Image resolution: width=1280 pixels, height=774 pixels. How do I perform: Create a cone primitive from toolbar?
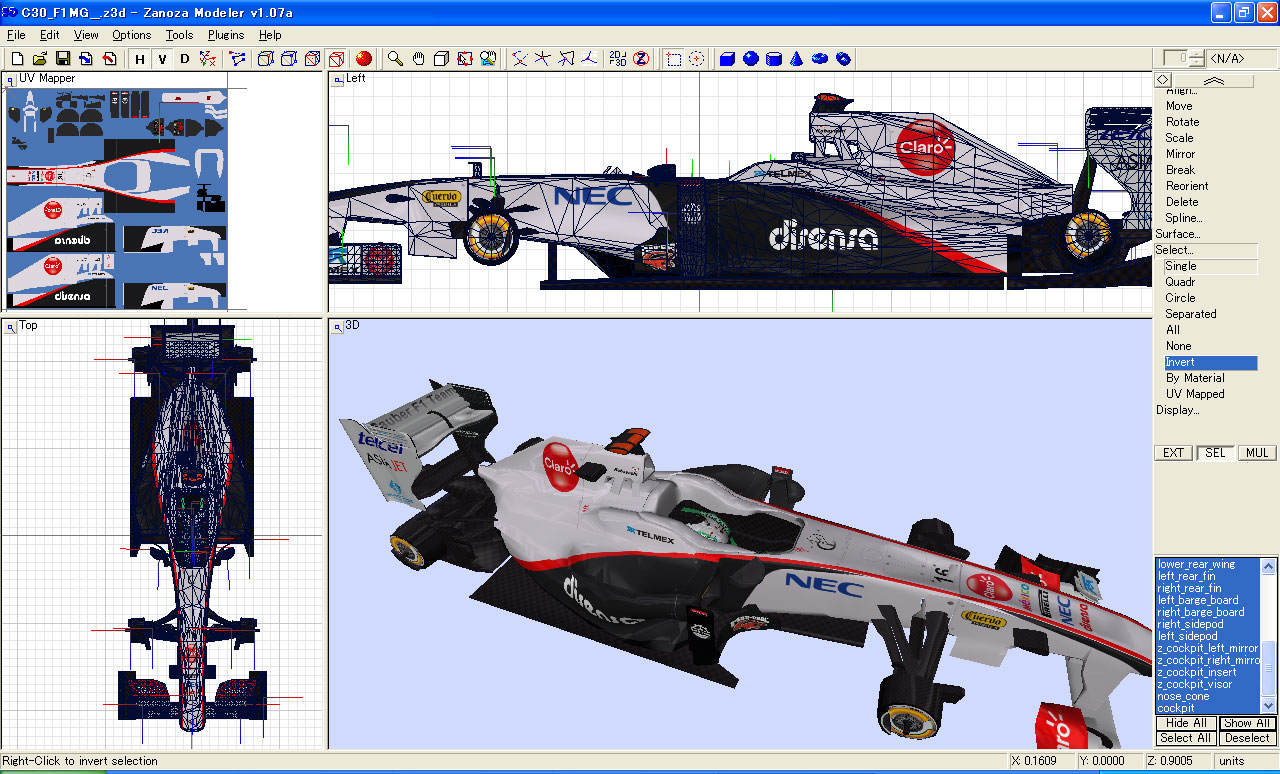[796, 59]
